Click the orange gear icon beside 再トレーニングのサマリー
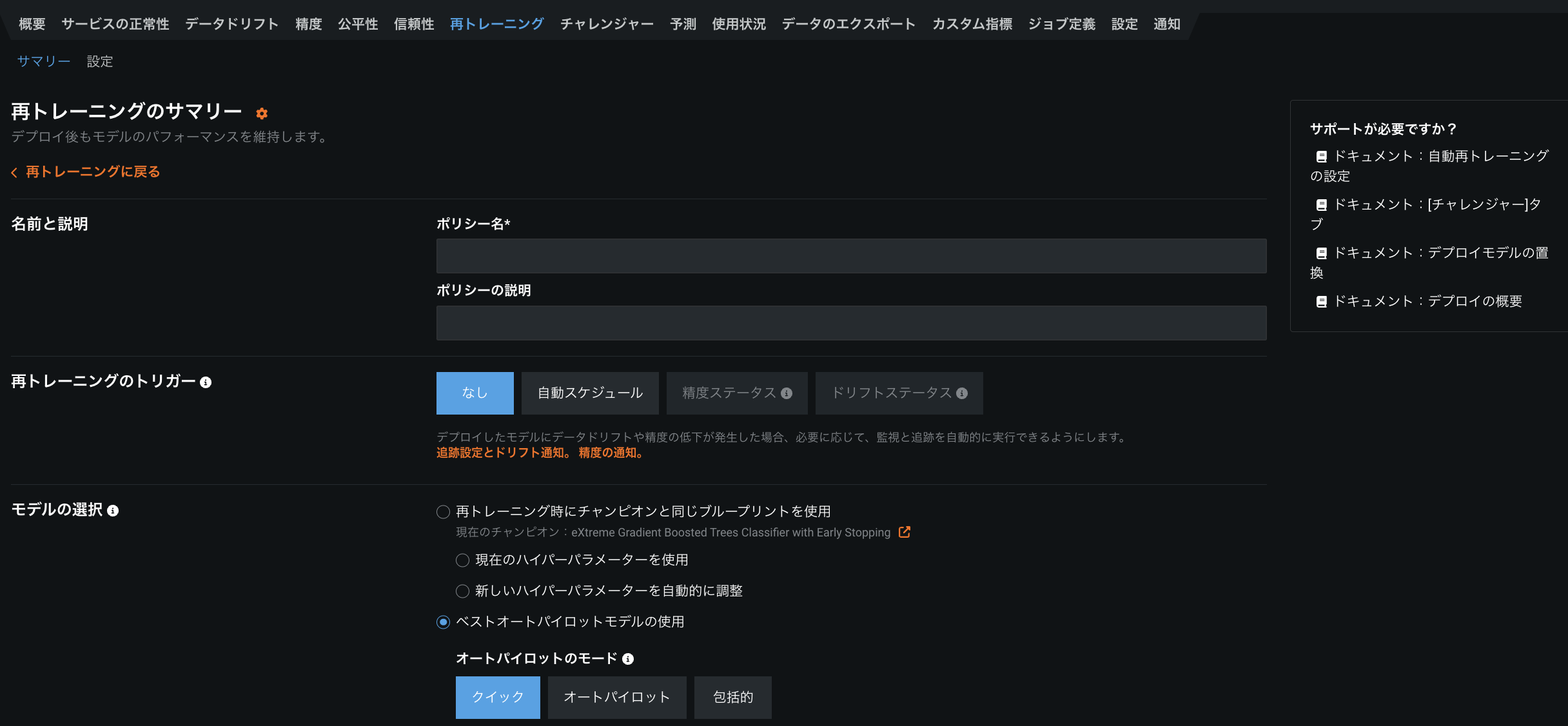The width and height of the screenshot is (1568, 726). click(262, 113)
